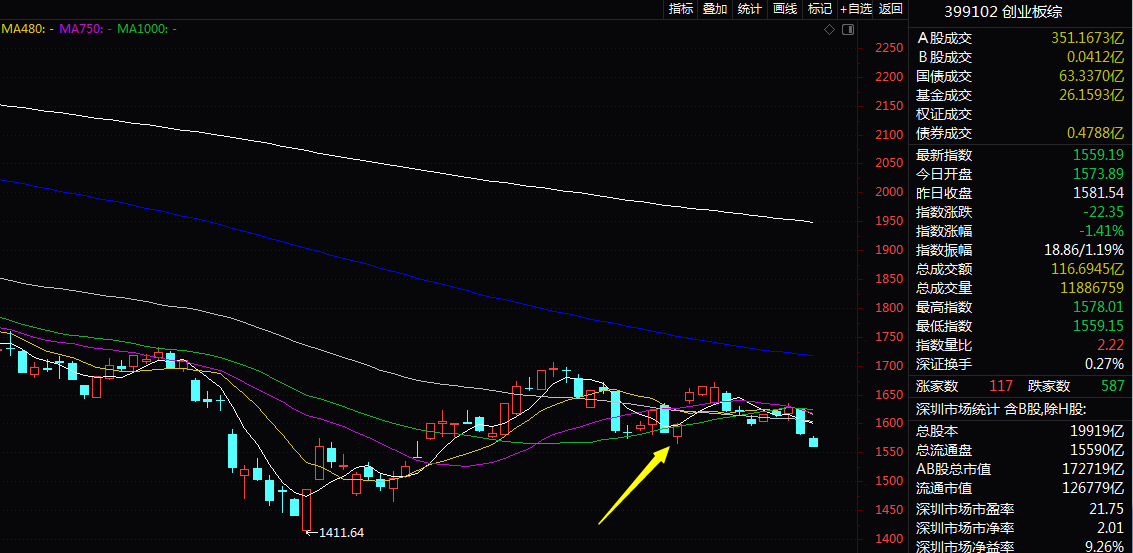Click the 权证成交 row label

(x=944, y=114)
